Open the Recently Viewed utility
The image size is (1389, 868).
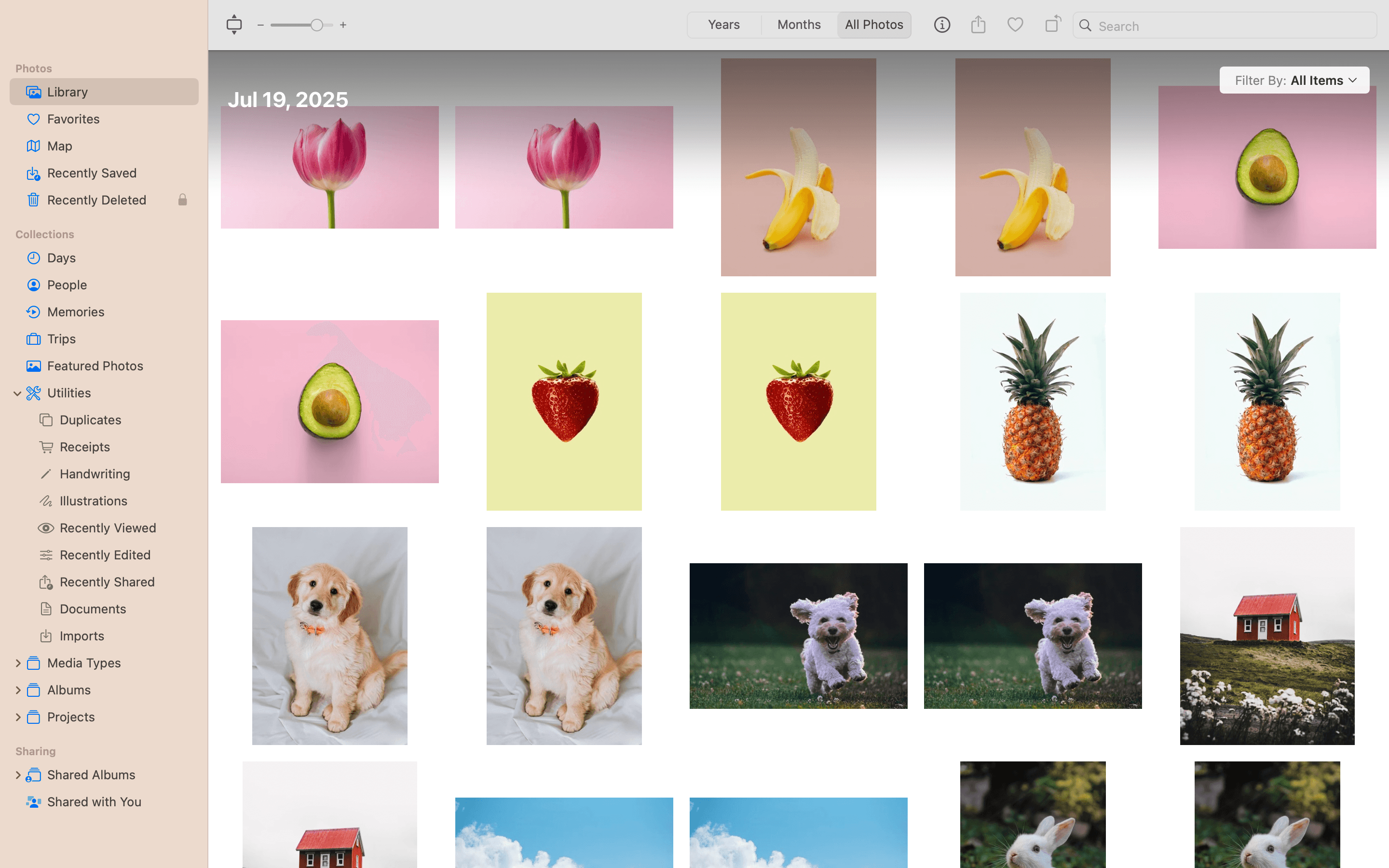click(x=108, y=528)
